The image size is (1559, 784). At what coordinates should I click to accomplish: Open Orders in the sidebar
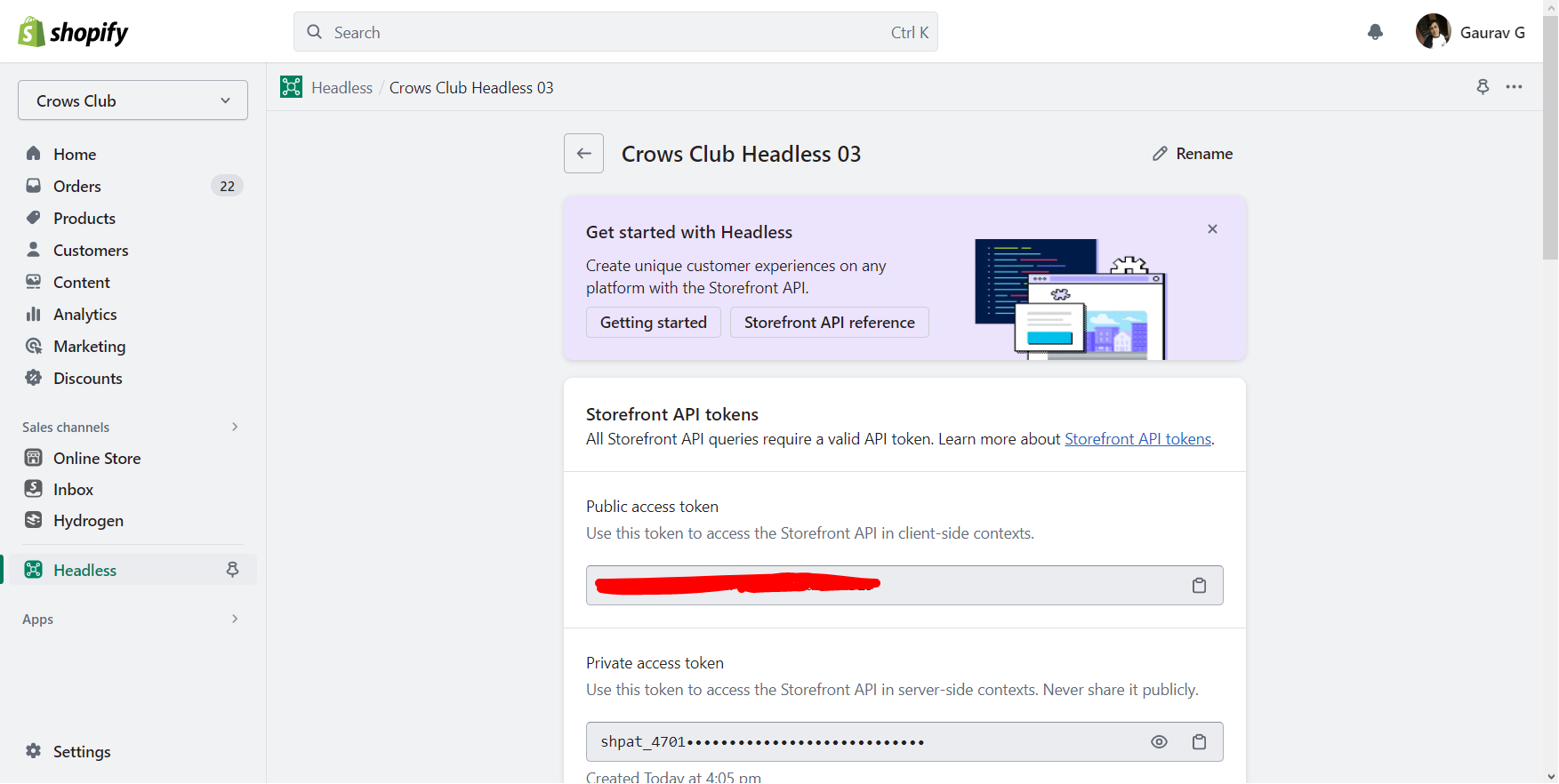pos(77,186)
